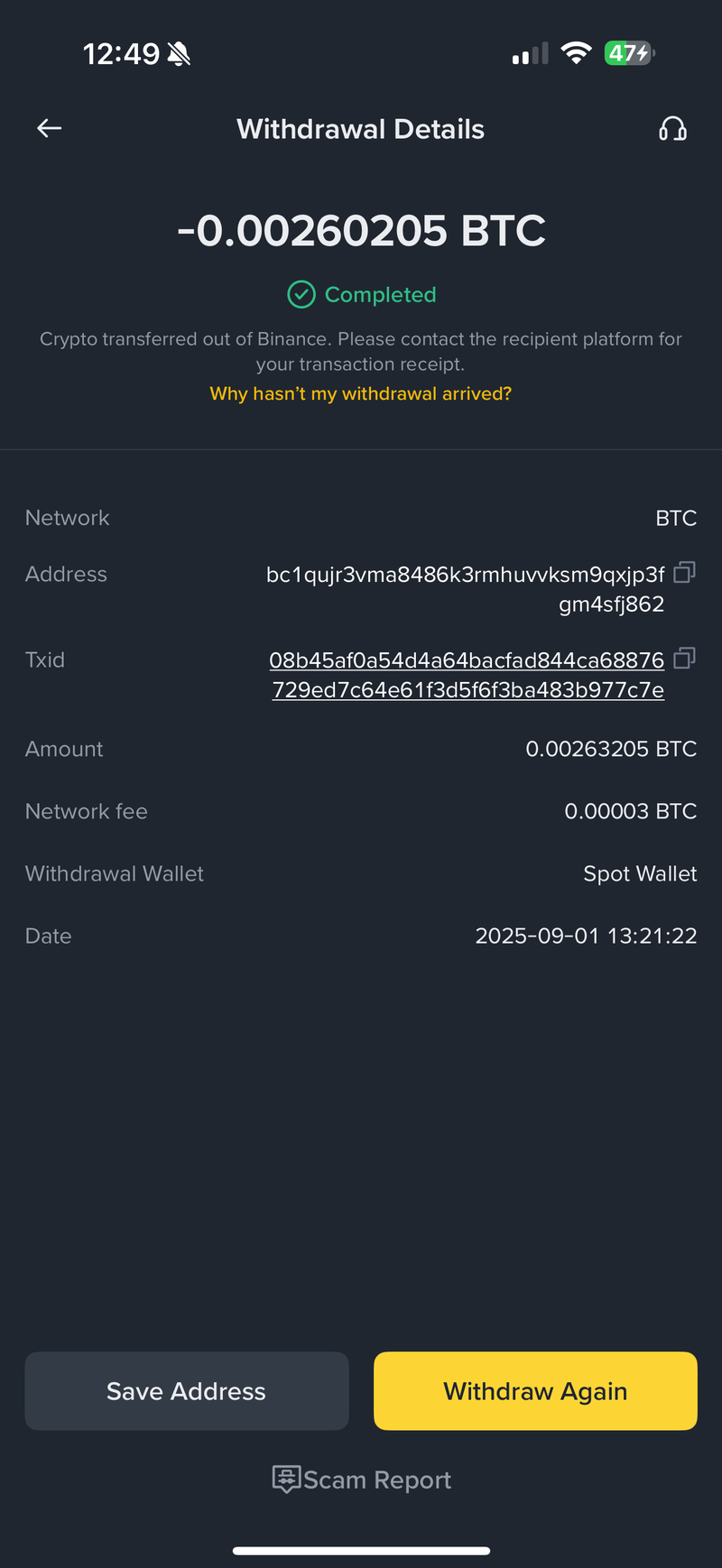The height and width of the screenshot is (1568, 722).
Task: Open the underlined Txid transaction link
Action: pyautogui.click(x=467, y=675)
